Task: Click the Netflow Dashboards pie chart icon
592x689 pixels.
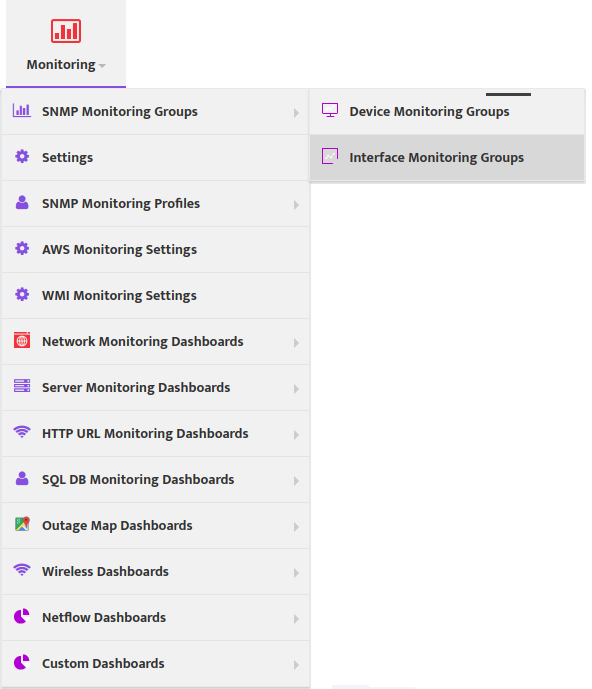Action: pos(22,616)
